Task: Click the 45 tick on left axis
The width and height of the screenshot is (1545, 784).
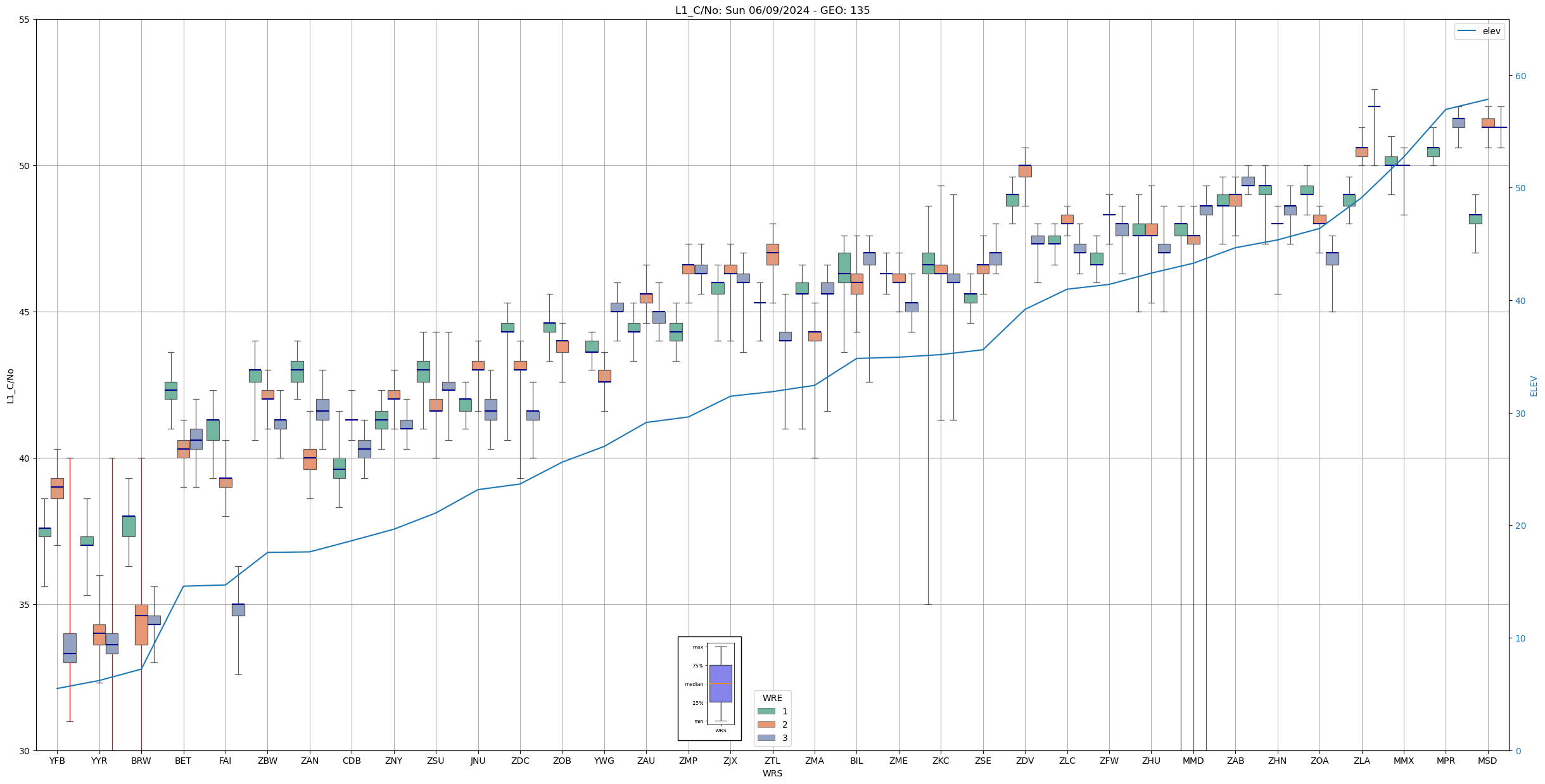Action: click(x=25, y=312)
